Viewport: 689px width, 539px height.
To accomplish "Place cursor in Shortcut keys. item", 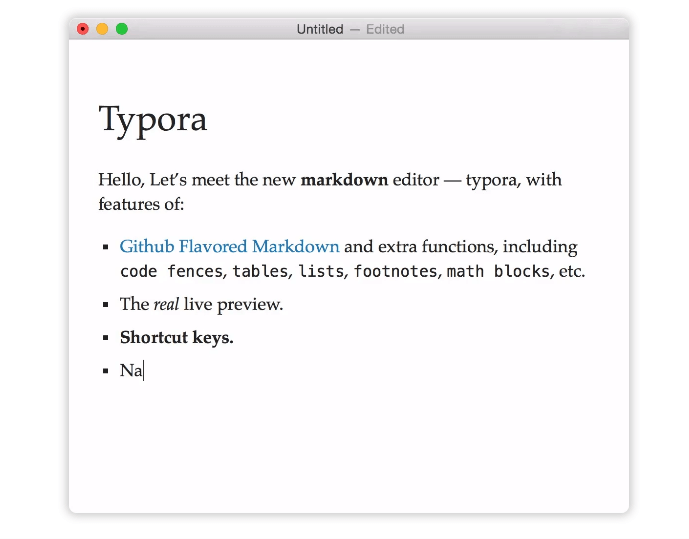I will click(x=177, y=337).
